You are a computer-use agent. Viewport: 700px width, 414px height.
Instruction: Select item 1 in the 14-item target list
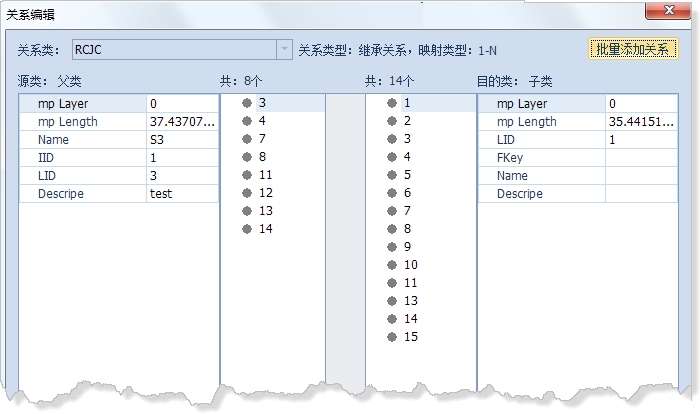pyautogui.click(x=408, y=103)
